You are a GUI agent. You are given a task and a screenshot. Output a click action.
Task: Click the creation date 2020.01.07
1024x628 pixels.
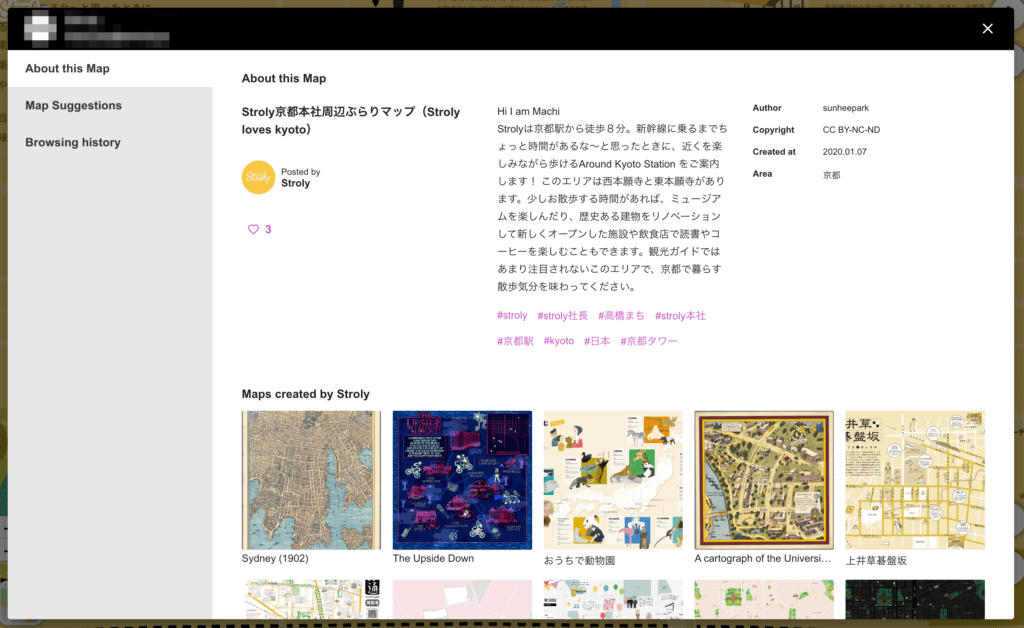844,152
